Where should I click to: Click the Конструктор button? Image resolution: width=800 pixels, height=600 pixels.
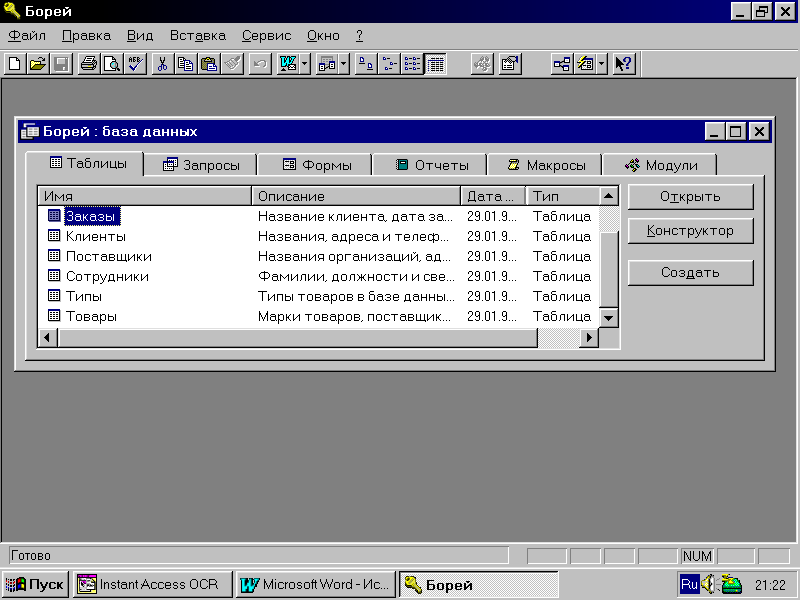pos(690,231)
